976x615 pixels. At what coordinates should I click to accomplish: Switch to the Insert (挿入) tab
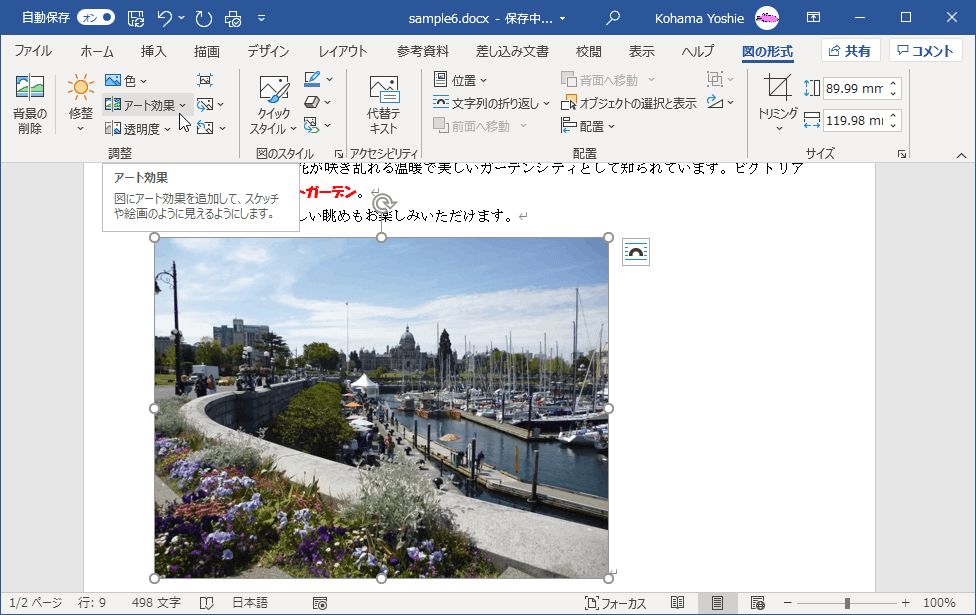point(153,51)
